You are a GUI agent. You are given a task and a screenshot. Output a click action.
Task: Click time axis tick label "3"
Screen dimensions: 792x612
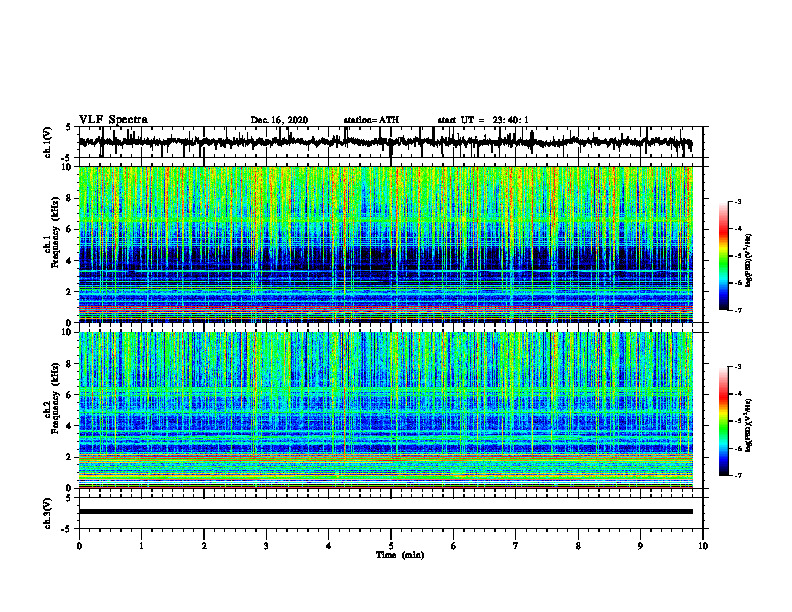(x=266, y=545)
